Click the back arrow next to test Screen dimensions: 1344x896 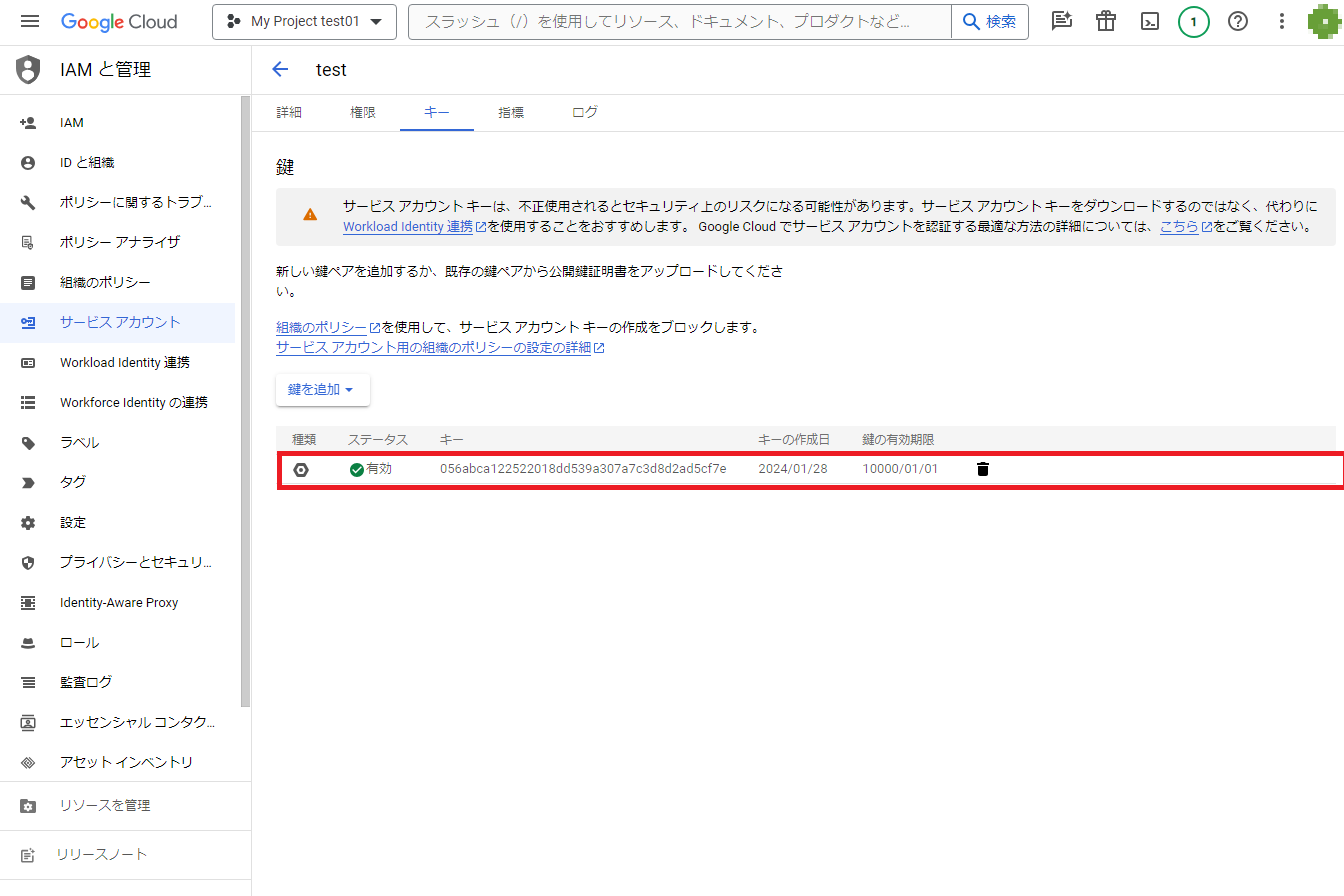(x=280, y=69)
